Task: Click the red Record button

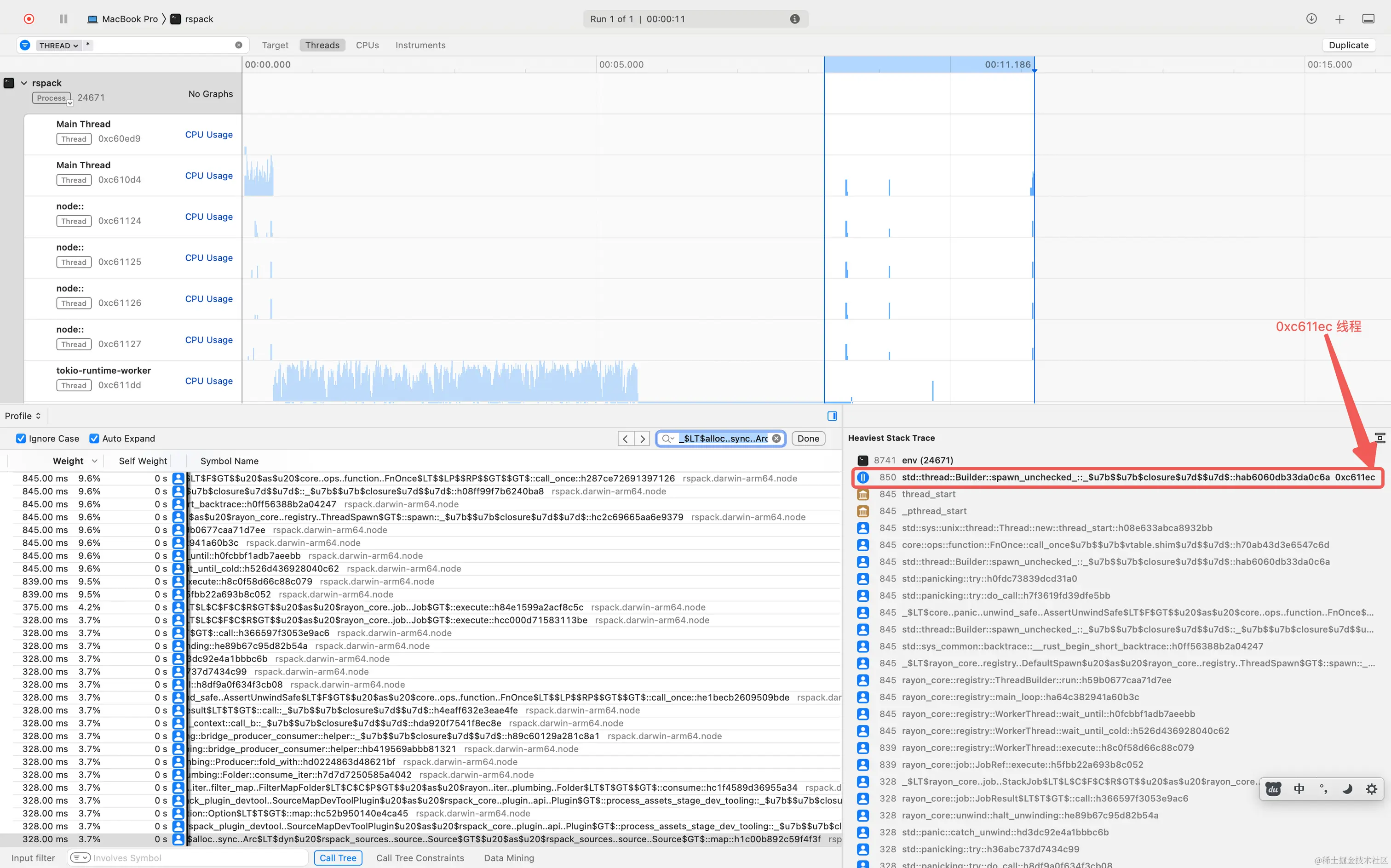Action: (29, 19)
